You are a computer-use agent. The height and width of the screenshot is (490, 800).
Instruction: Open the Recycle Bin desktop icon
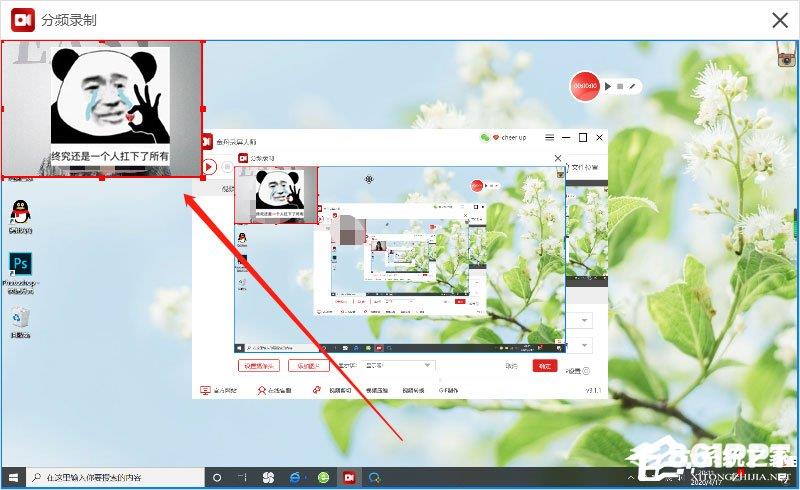[20, 320]
